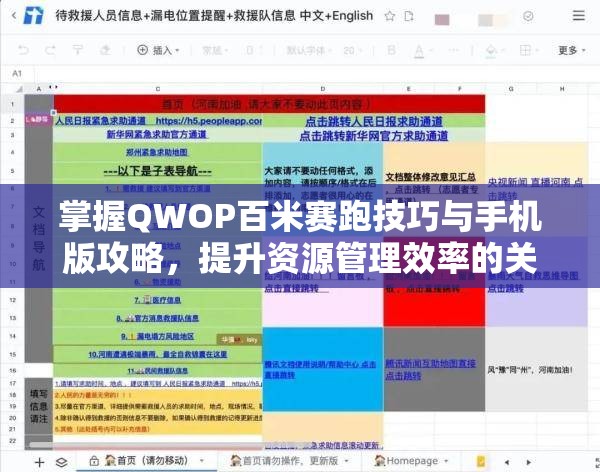Open link 8. 官方消息救援队信息
600x472 pixels.
tap(158, 318)
